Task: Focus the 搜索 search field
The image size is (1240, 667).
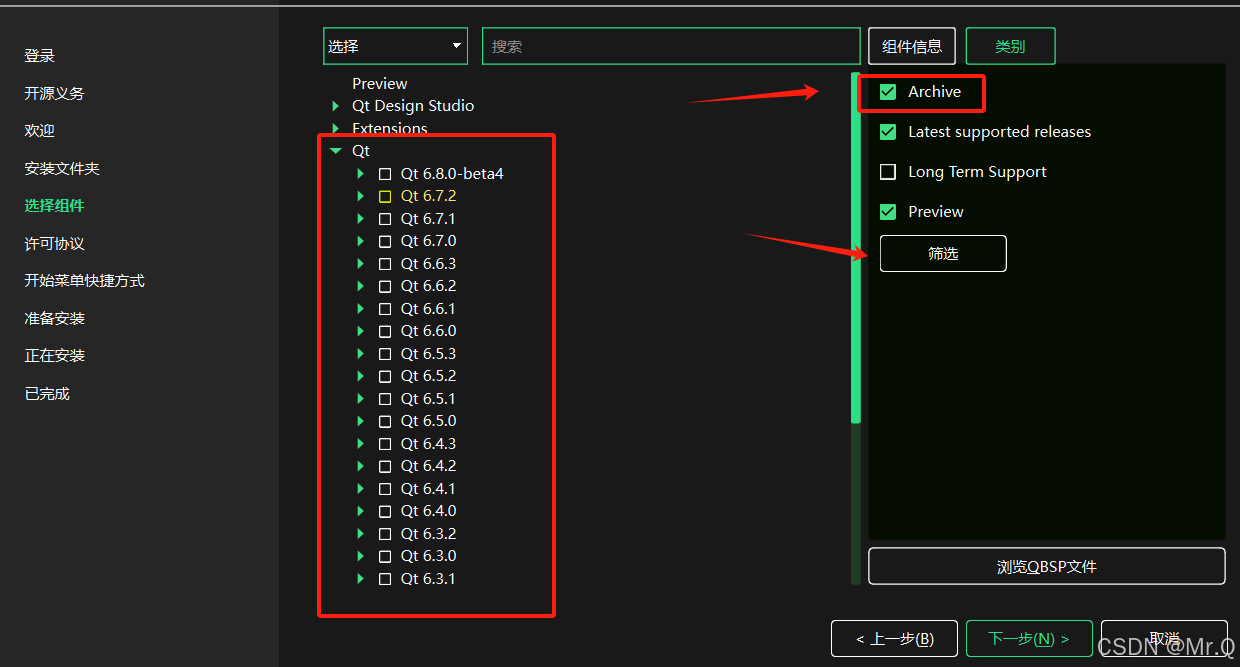Action: 671,46
